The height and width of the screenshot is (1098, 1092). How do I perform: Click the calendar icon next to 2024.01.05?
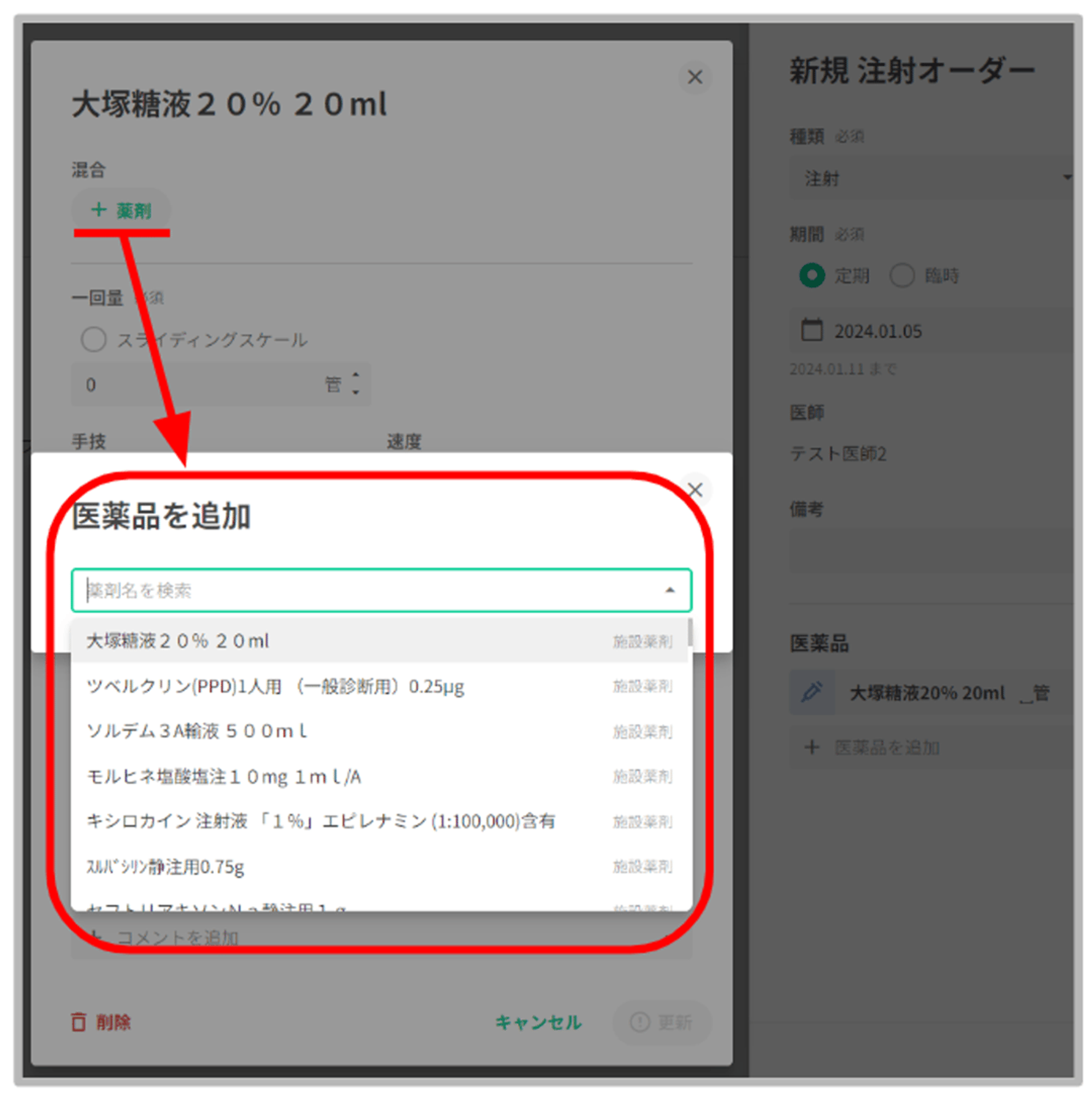coord(811,330)
